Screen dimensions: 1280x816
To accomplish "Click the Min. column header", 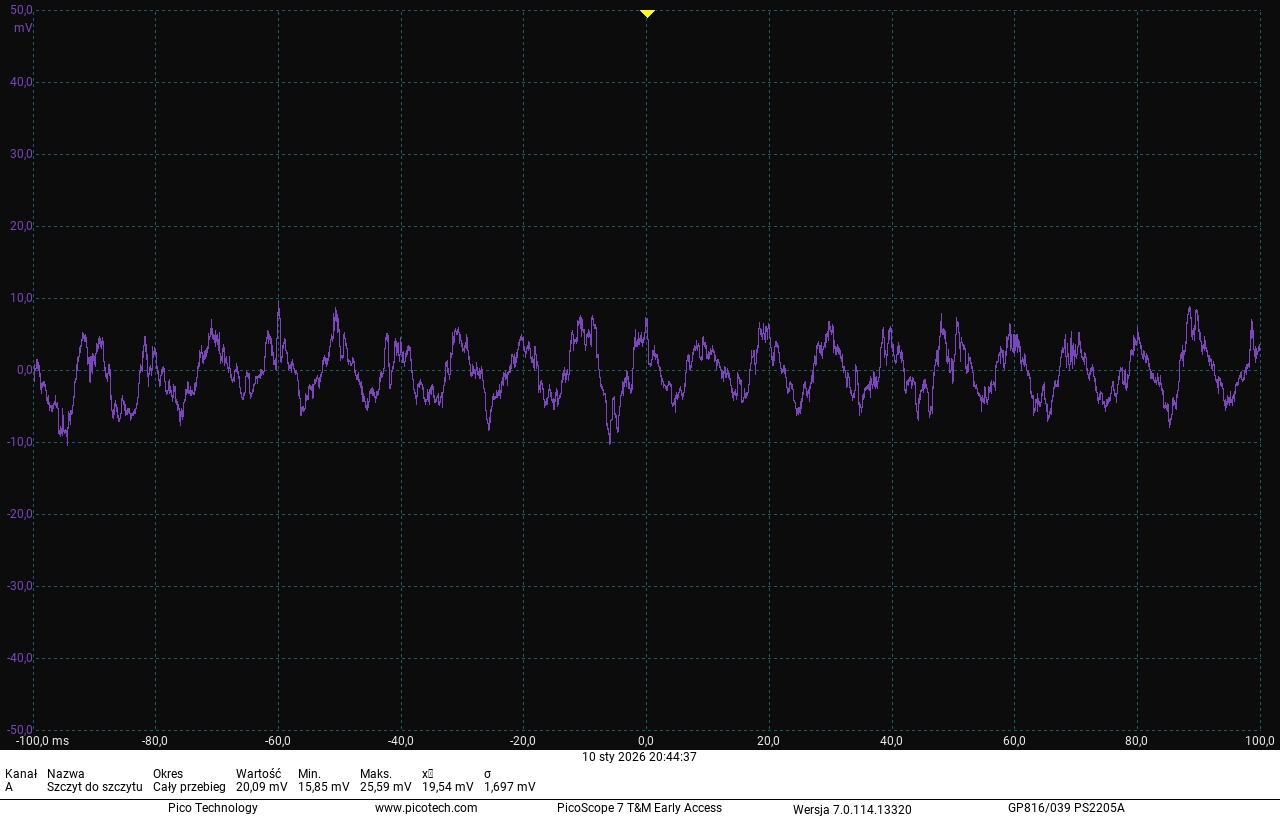I will click(x=309, y=774).
